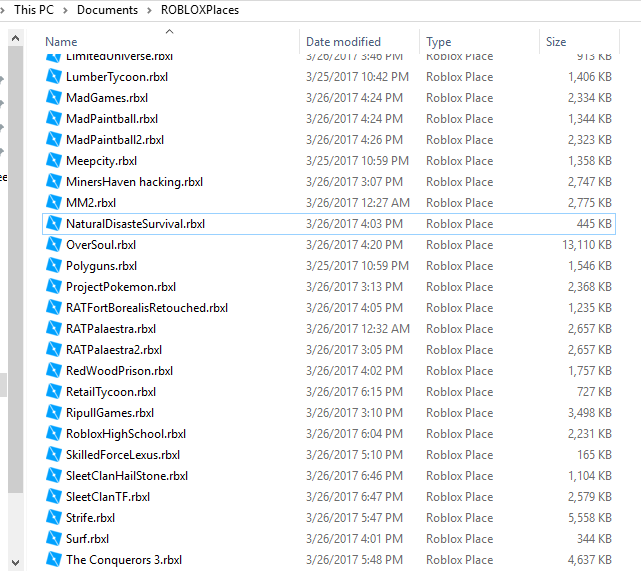Select The Conquerors 3.rbxl file icon
The image size is (641, 575).
pyautogui.click(x=54, y=559)
